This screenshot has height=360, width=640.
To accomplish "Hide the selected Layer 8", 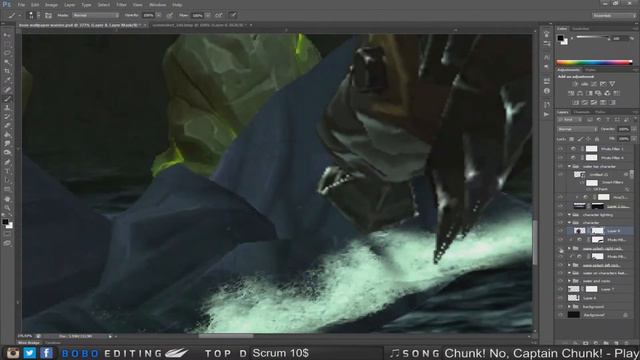I will coord(560,231).
